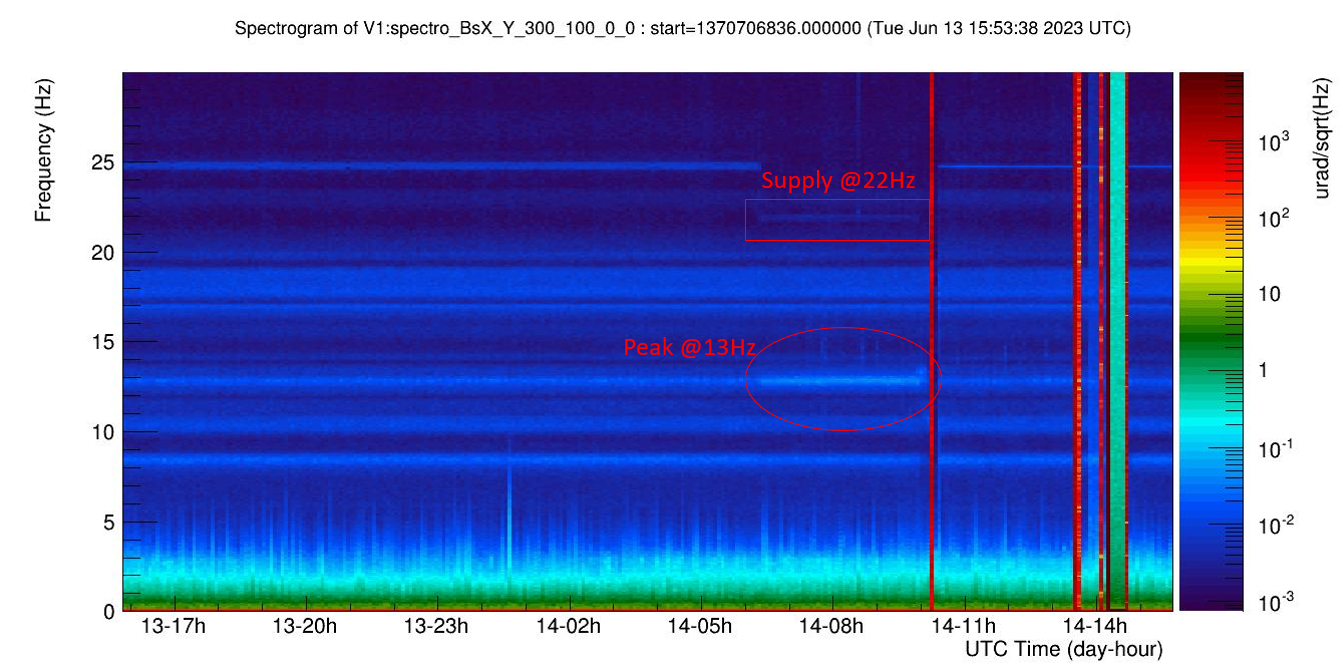Image resolution: width=1343 pixels, height=672 pixels.
Task: Click the faint 22 Hz line inside the annotation rectangle
Action: coord(836,216)
